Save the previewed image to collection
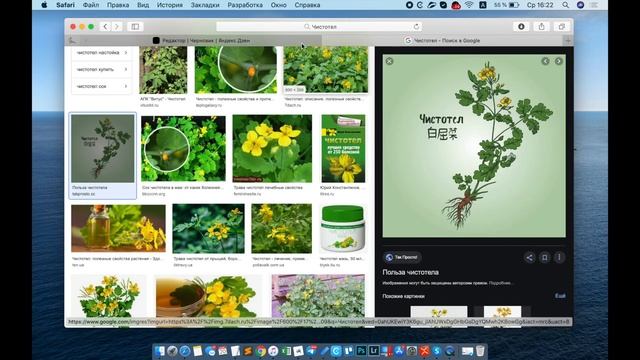The height and width of the screenshot is (360, 640). (544, 258)
